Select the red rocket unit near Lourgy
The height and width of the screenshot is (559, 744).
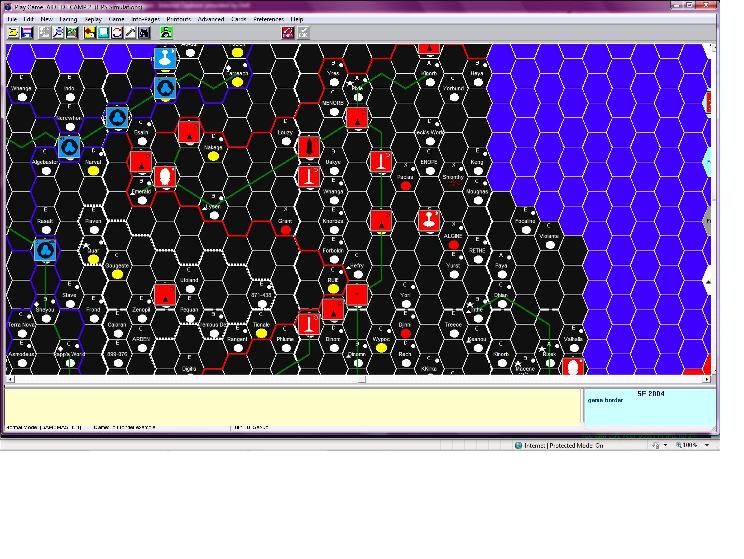(309, 147)
